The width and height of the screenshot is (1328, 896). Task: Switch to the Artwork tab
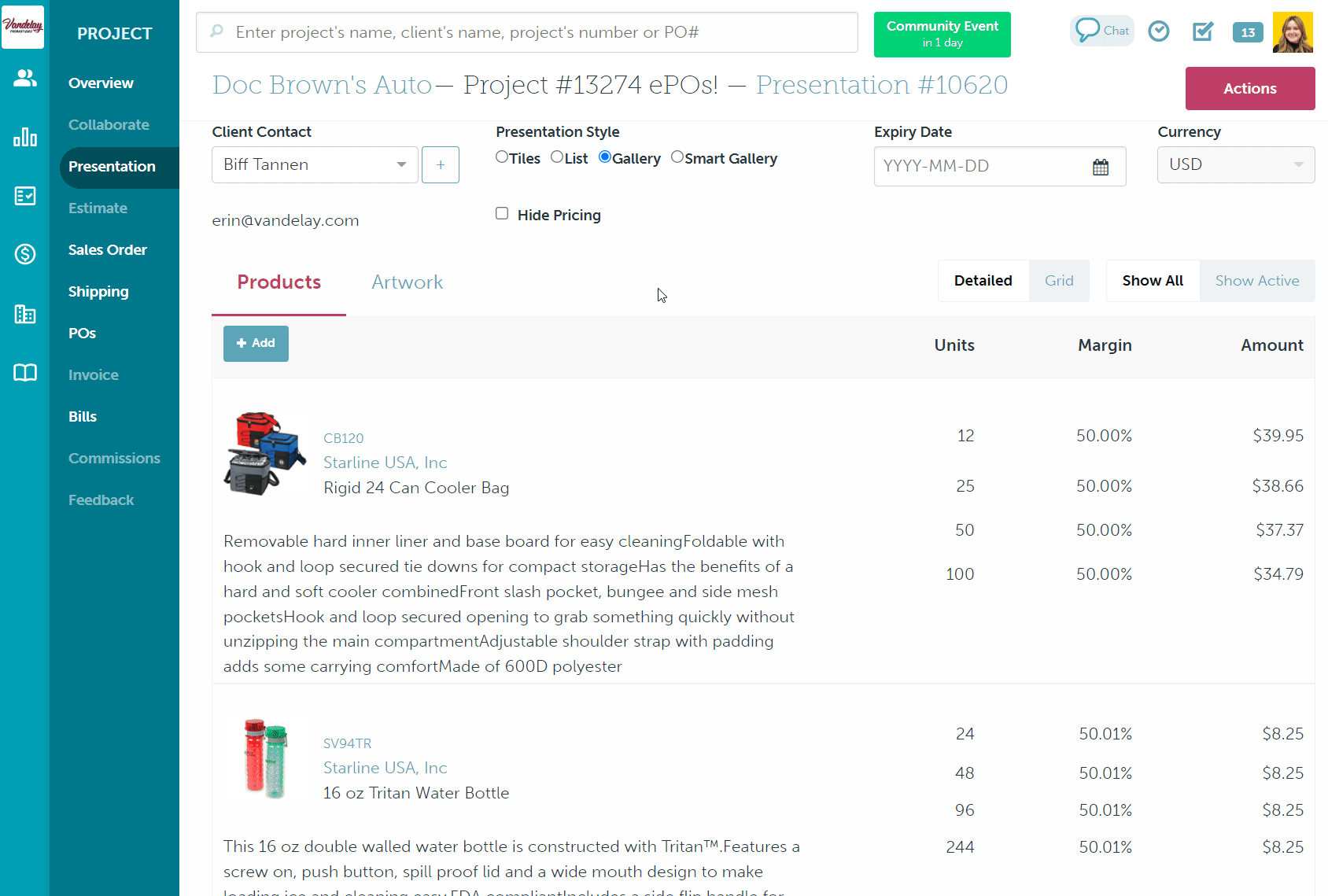(407, 282)
